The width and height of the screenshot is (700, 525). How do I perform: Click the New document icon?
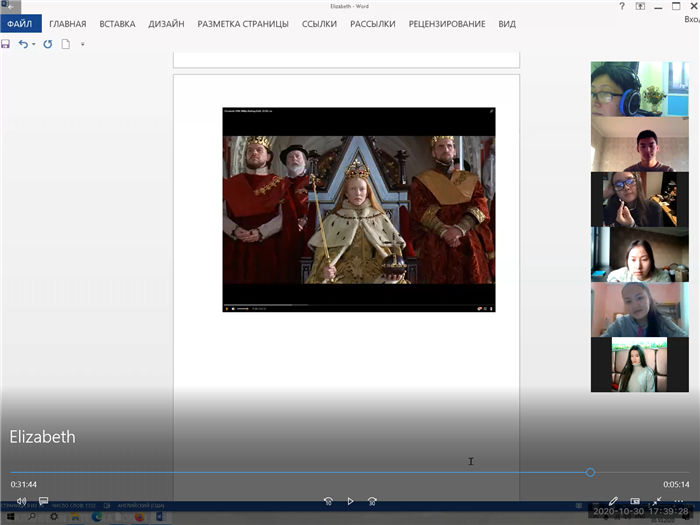pos(66,44)
